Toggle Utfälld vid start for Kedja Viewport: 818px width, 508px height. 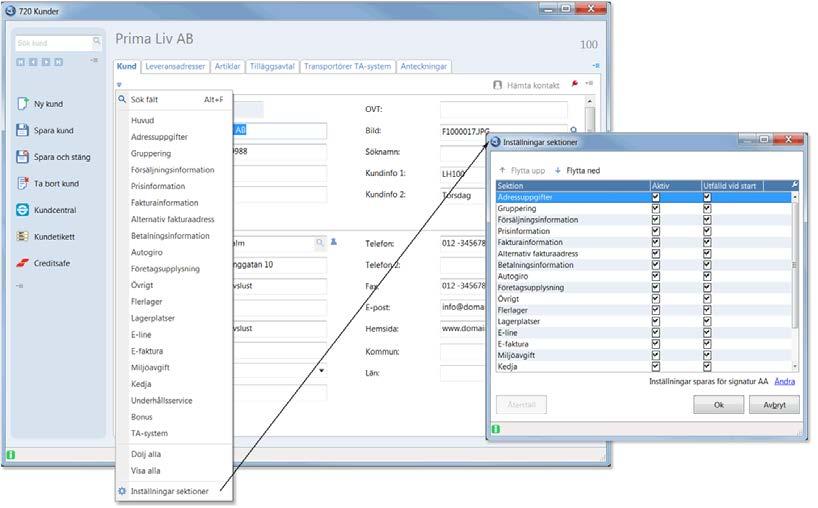(707, 367)
